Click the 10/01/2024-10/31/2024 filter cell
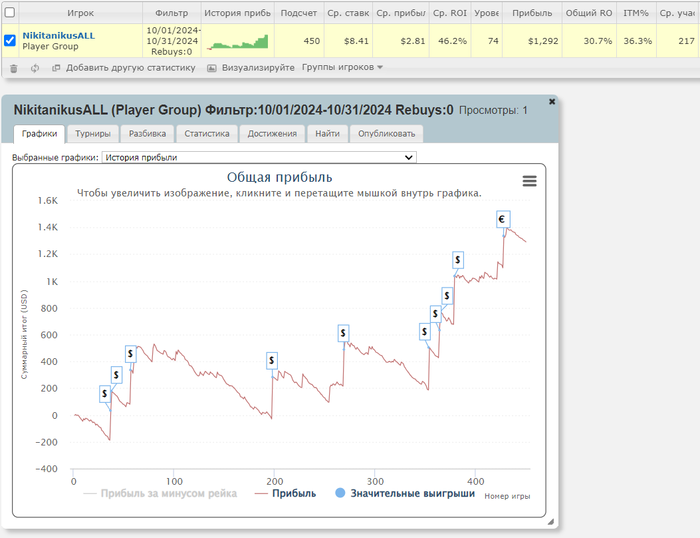The height and width of the screenshot is (538, 700). 172,41
